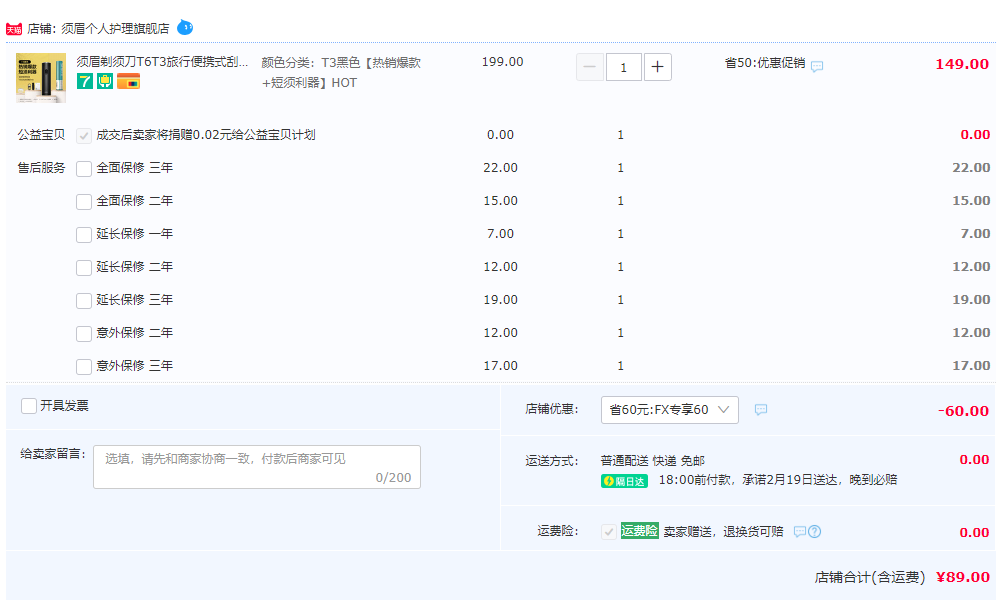Image resolution: width=997 pixels, height=600 pixels.
Task: Check 全面保修 三年 service option
Action: point(84,168)
